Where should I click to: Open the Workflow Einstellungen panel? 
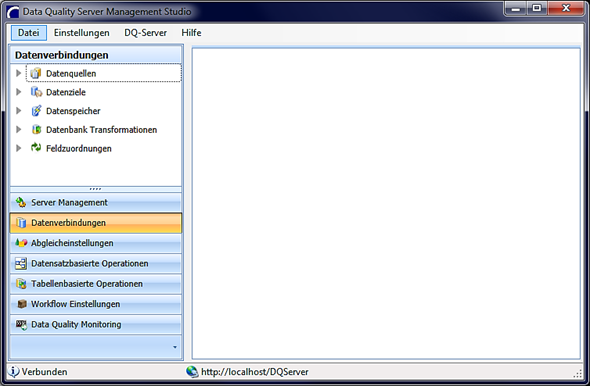[96, 304]
